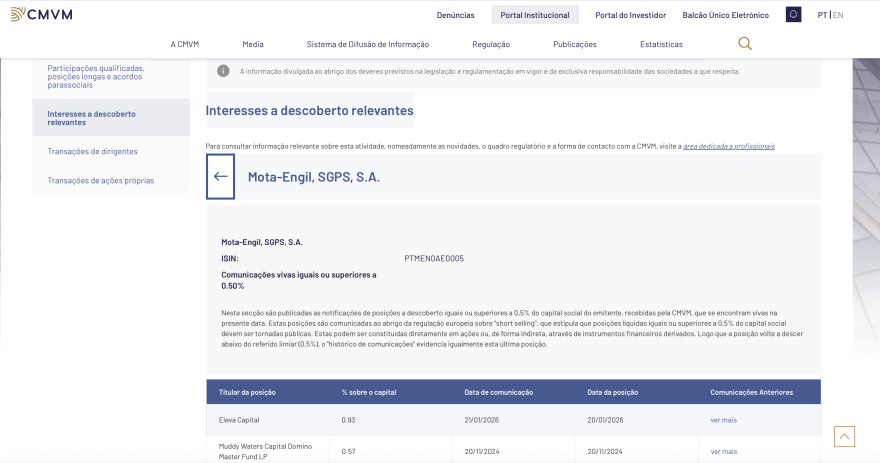The height and width of the screenshot is (463, 880).
Task: Switch language to EN
Action: pos(838,15)
